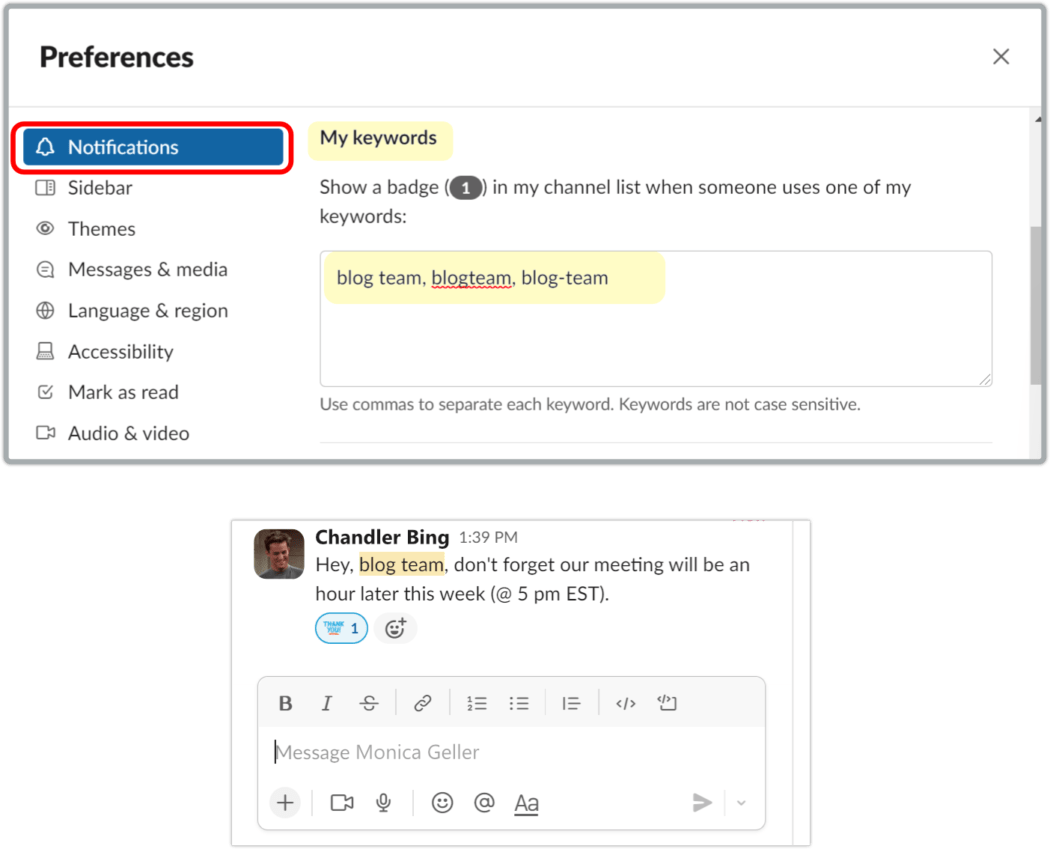Click the 1:39 PM message timestamp
Image resolution: width=1050 pixels, height=849 pixels.
pos(488,538)
